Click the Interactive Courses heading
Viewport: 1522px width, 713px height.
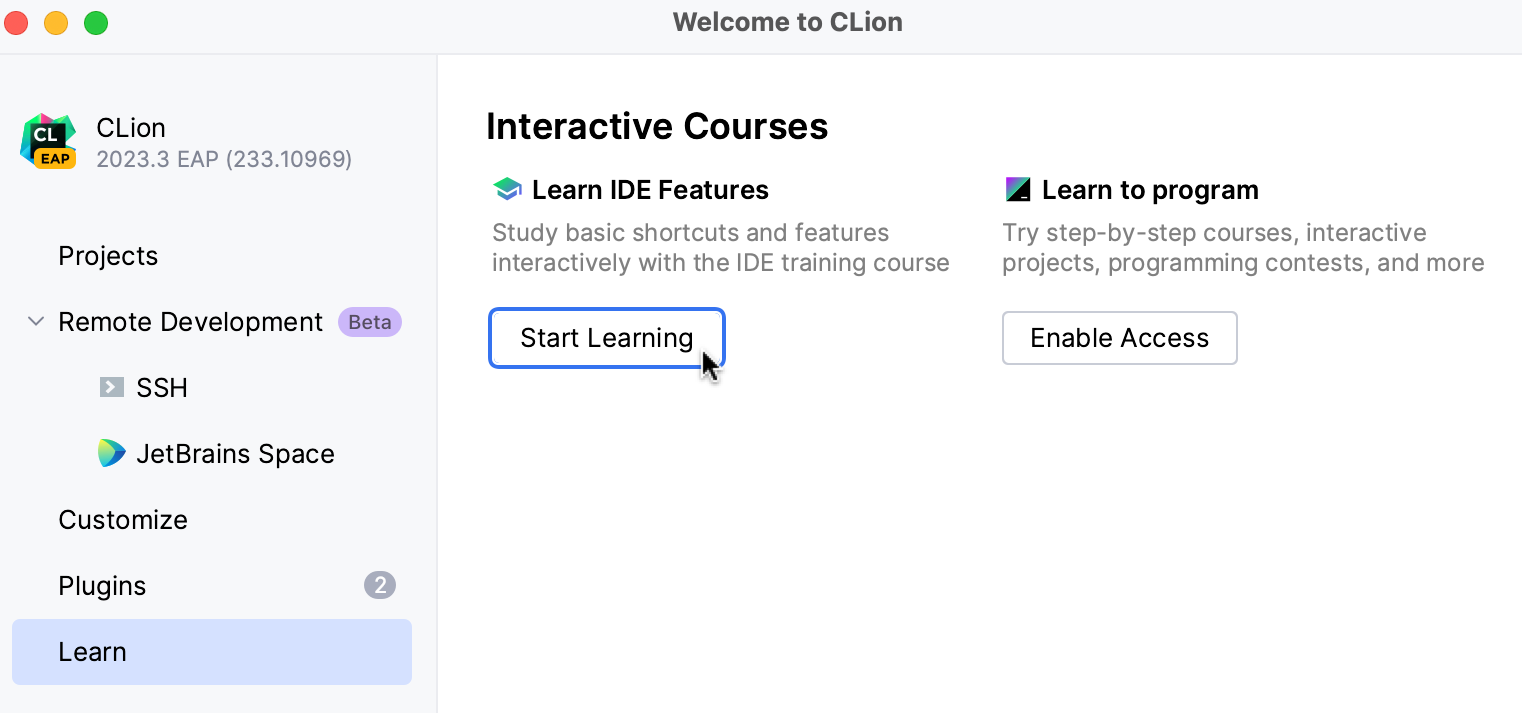[x=657, y=126]
